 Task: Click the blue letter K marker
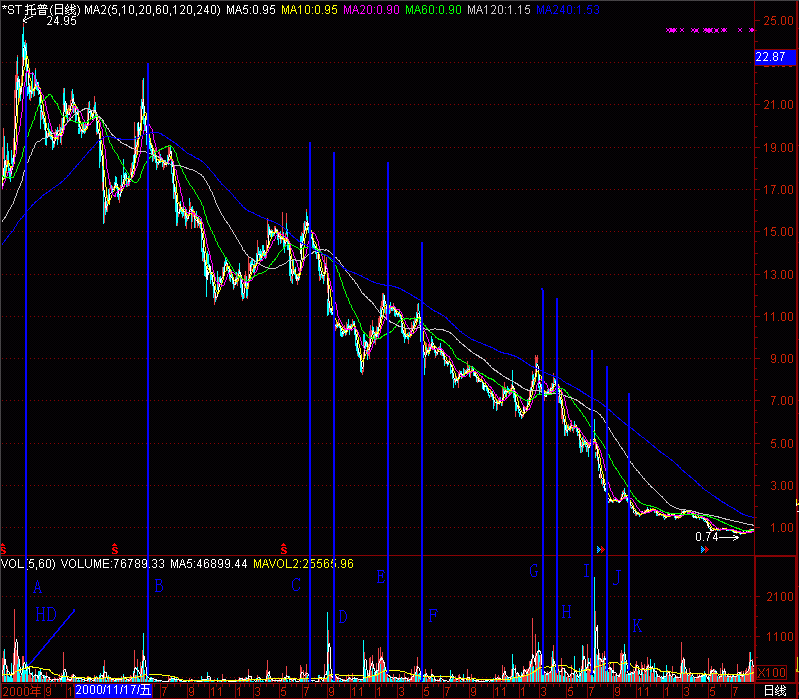click(637, 625)
